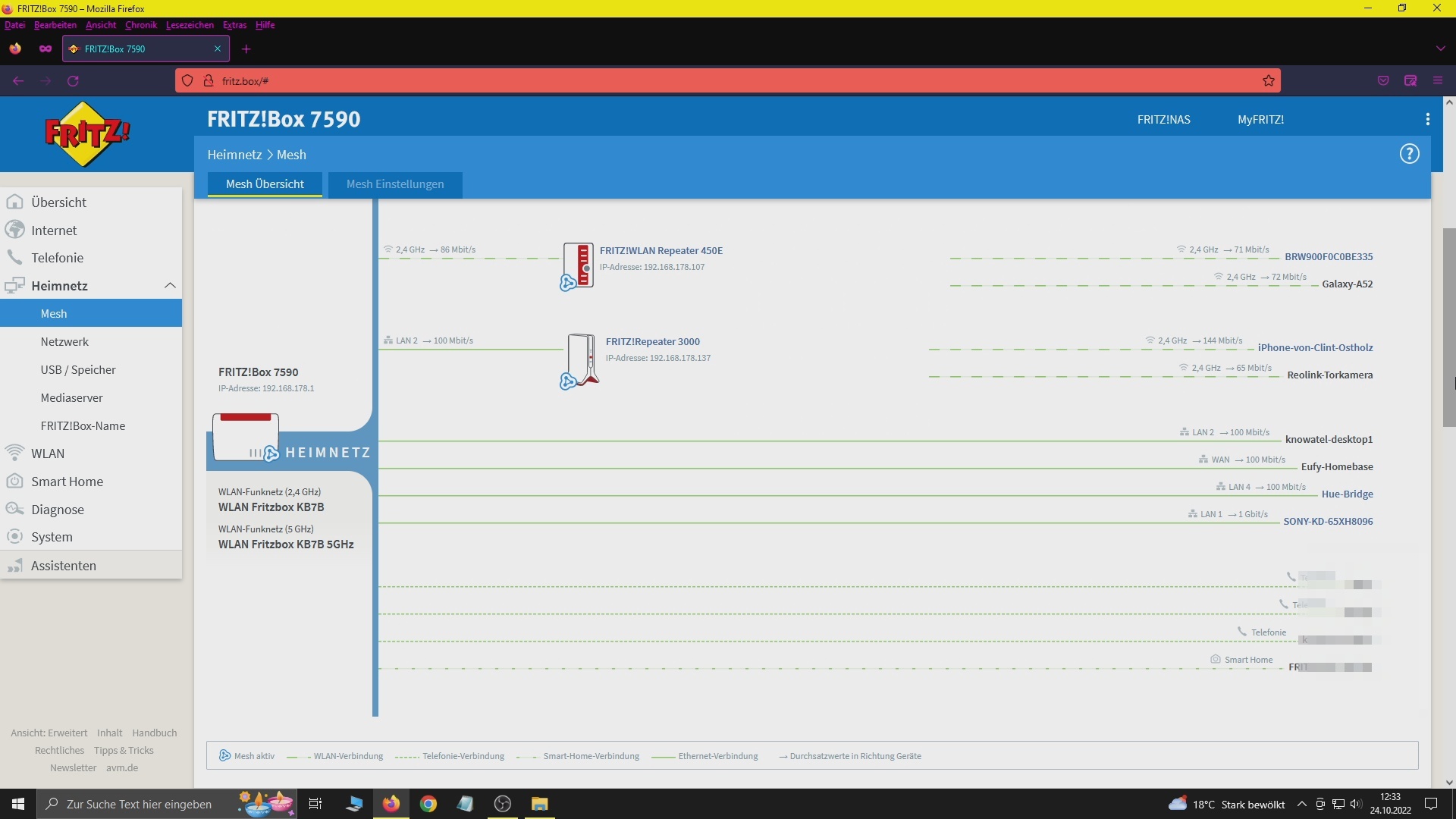Open FRITZ!NAS link in header
The width and height of the screenshot is (1456, 819).
pos(1163,120)
